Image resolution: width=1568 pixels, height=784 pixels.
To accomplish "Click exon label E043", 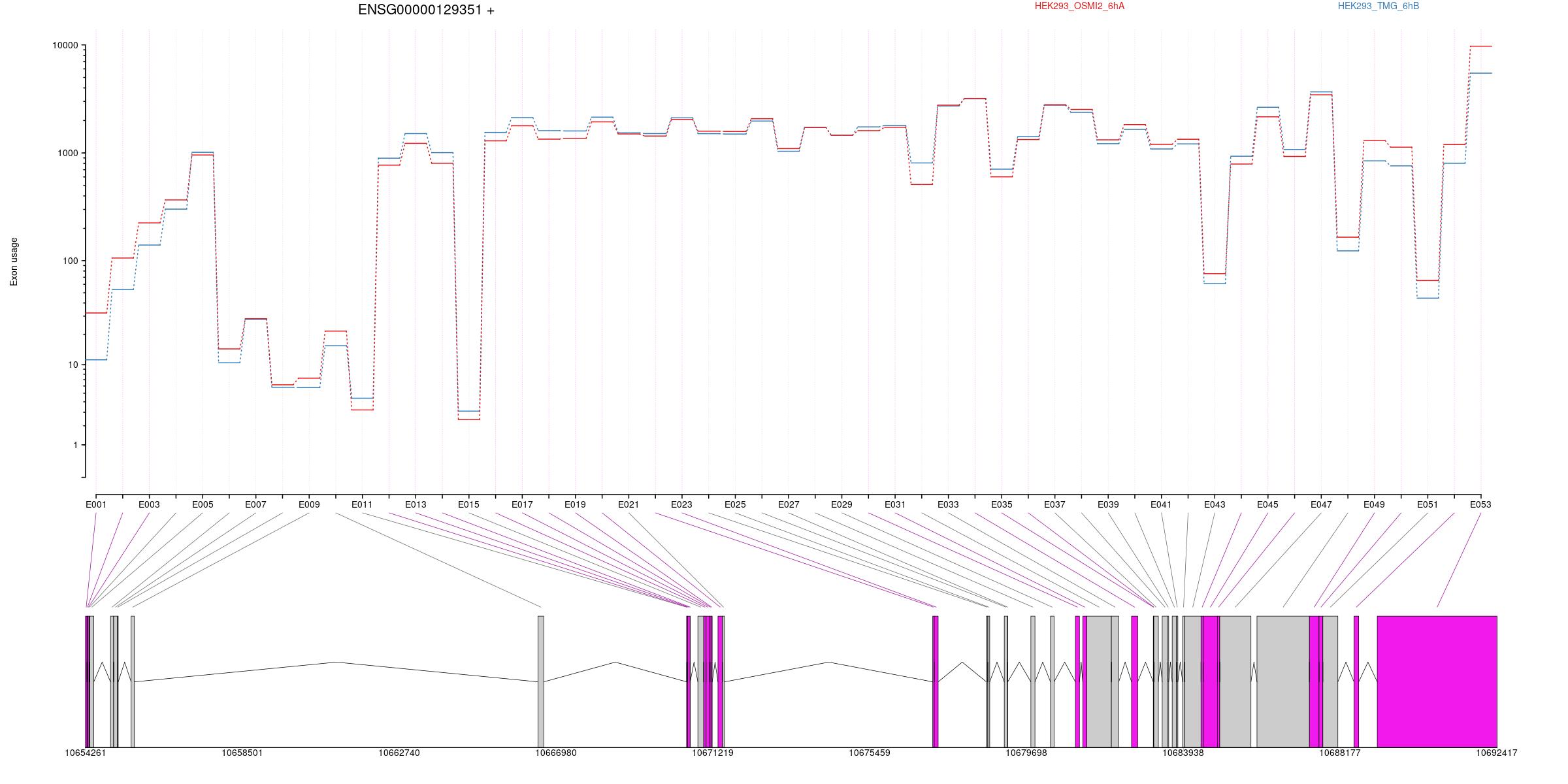I will tap(1215, 505).
